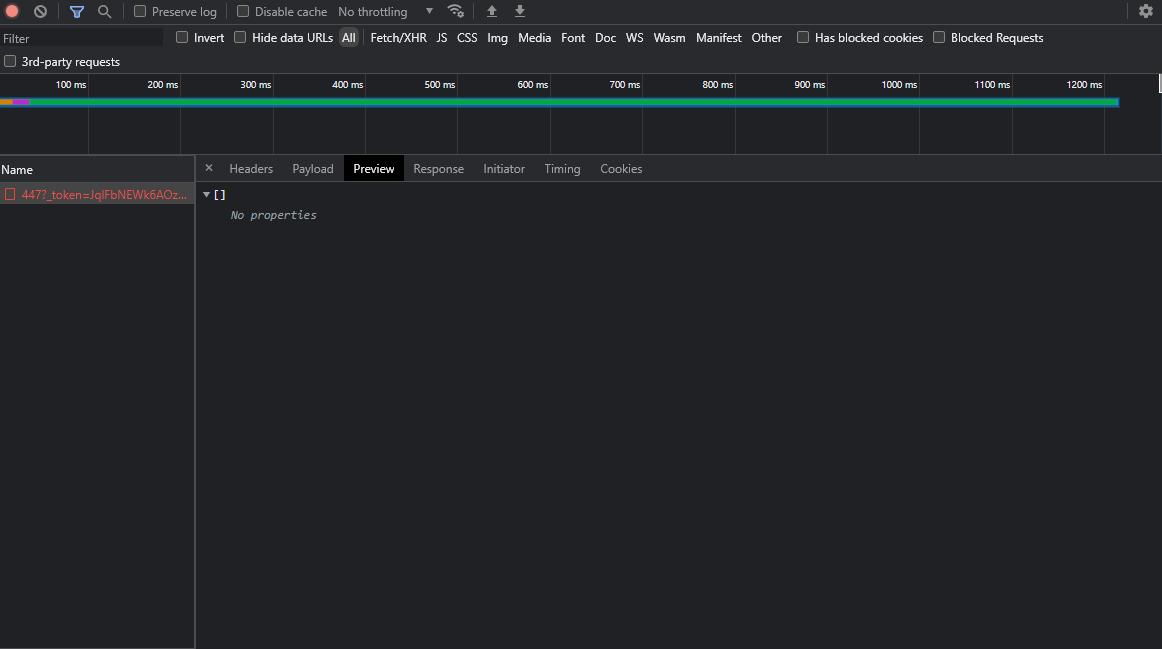Filter by WS requests
1162x649 pixels.
click(x=634, y=38)
